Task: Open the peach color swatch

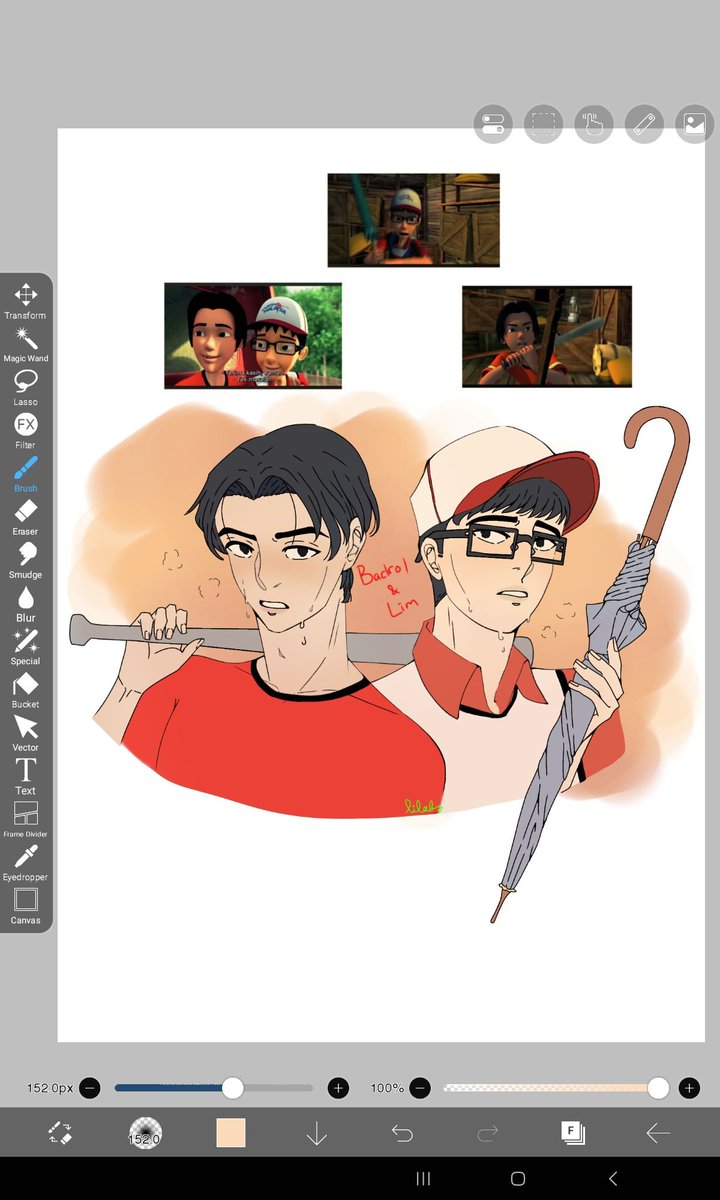Action: click(x=231, y=1133)
